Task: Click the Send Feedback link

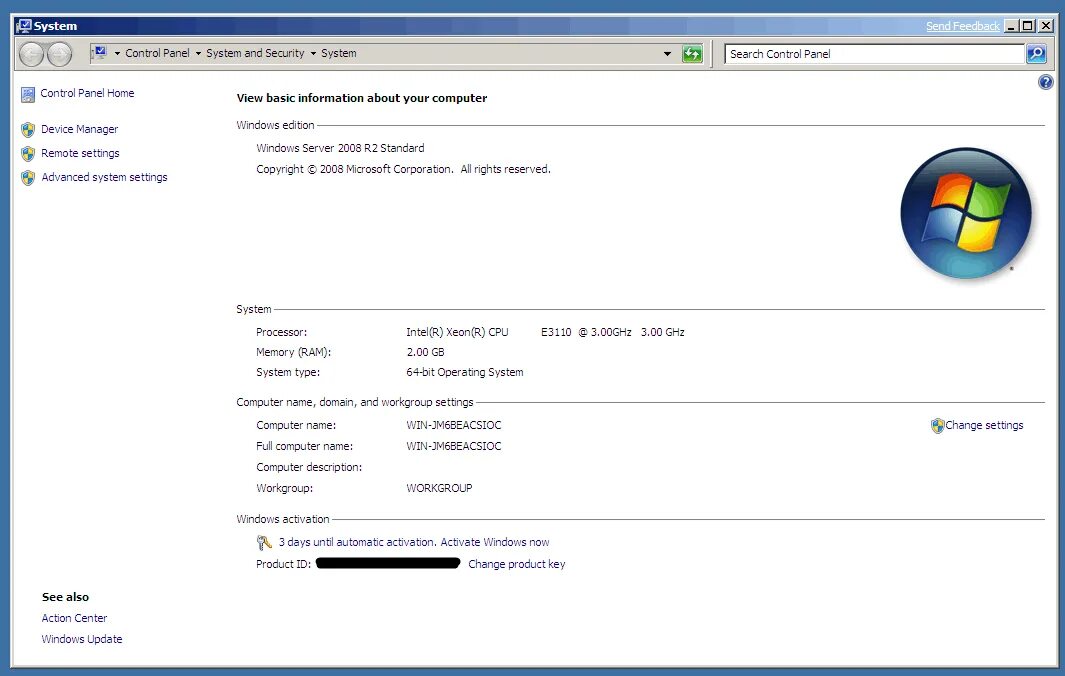Action: (962, 26)
